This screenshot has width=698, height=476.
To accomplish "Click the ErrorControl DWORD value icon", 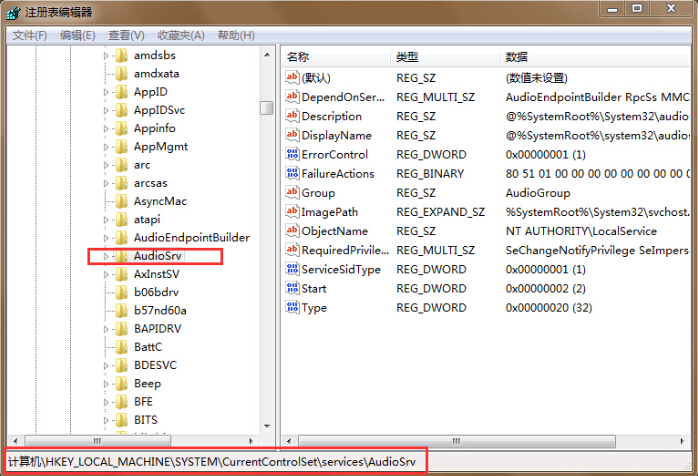I will tap(292, 155).
